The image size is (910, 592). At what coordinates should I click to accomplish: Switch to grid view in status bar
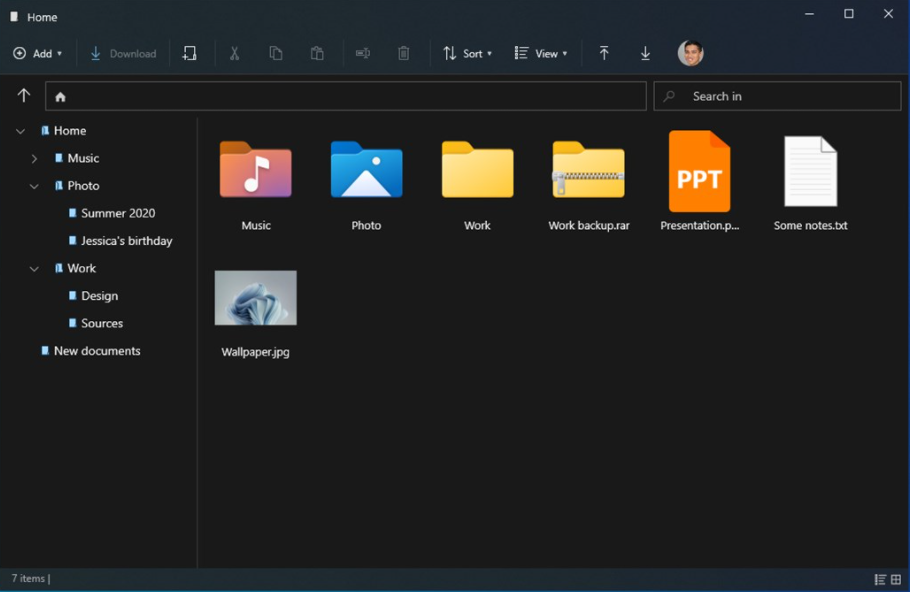tap(896, 579)
